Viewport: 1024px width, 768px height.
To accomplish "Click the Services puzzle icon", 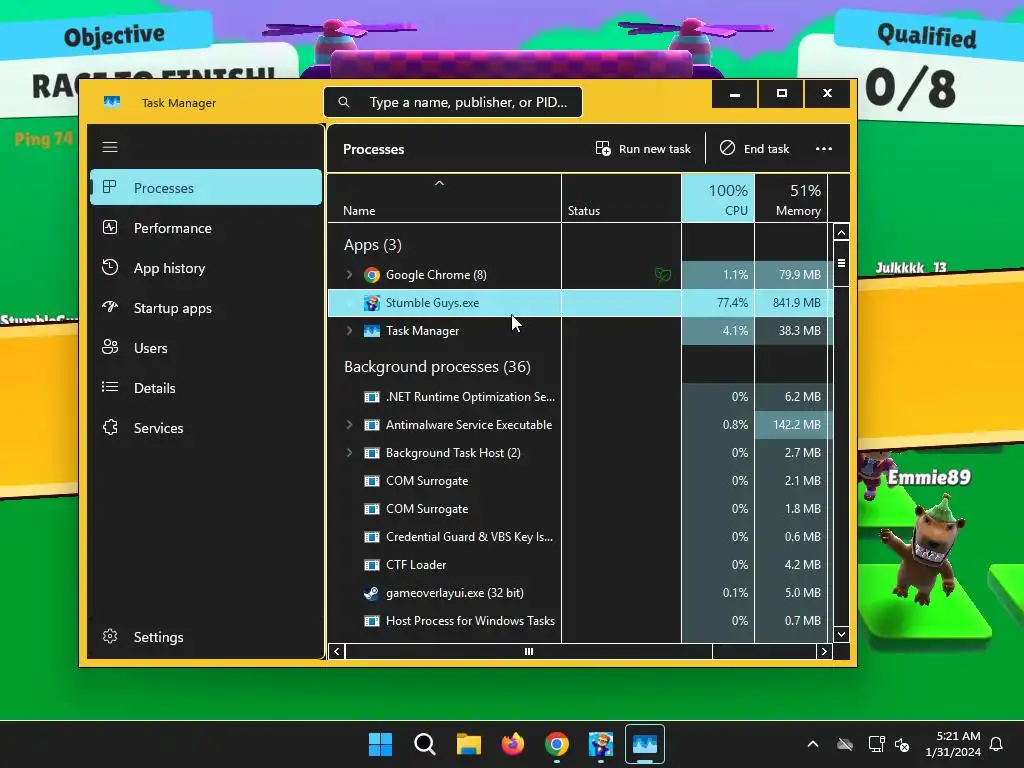I will [x=110, y=427].
